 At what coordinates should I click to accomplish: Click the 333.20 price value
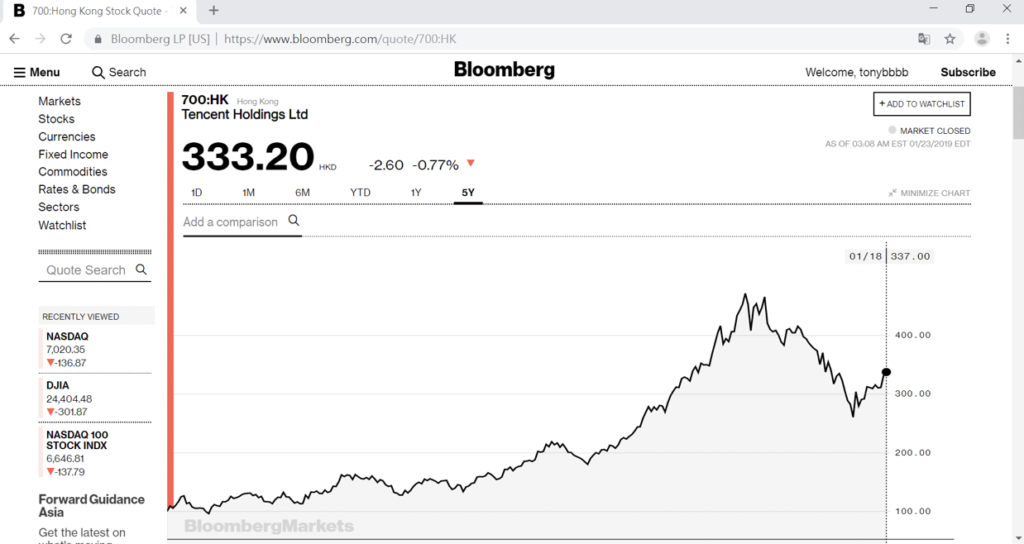[248, 157]
